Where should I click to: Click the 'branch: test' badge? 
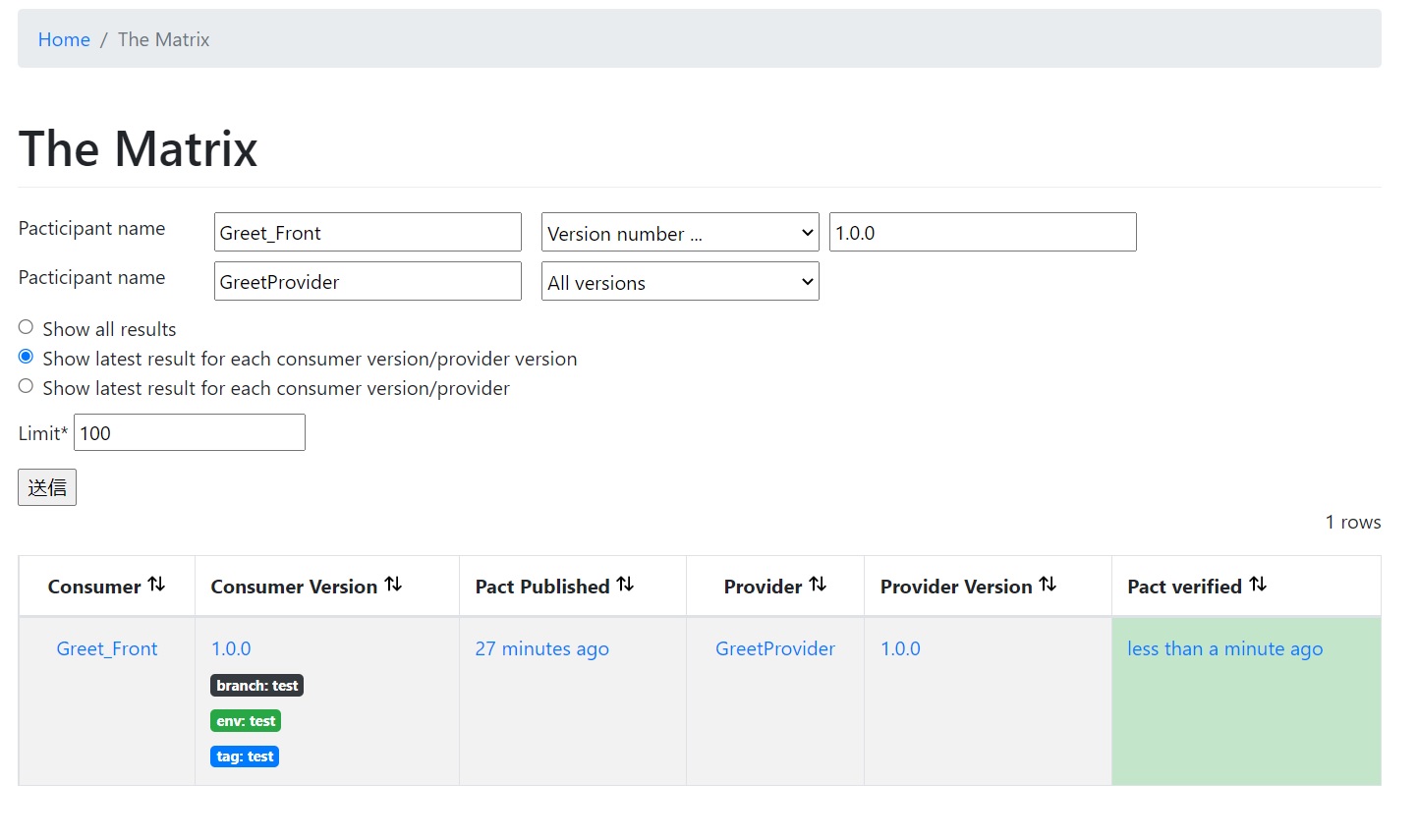[x=256, y=686]
